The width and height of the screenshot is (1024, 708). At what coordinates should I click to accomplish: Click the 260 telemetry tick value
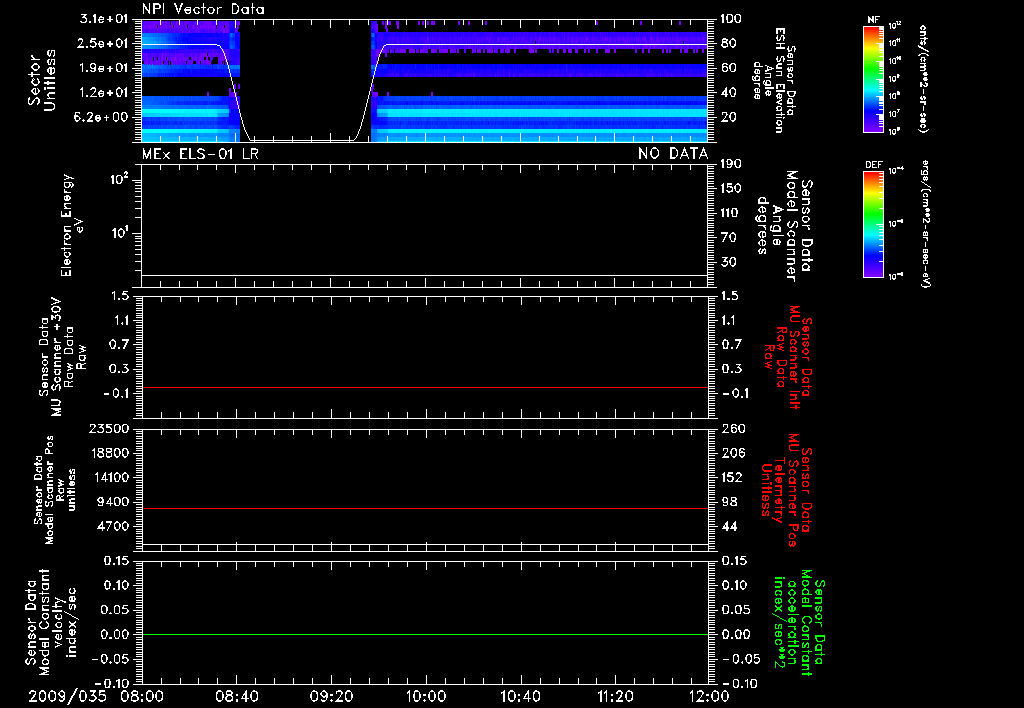733,429
